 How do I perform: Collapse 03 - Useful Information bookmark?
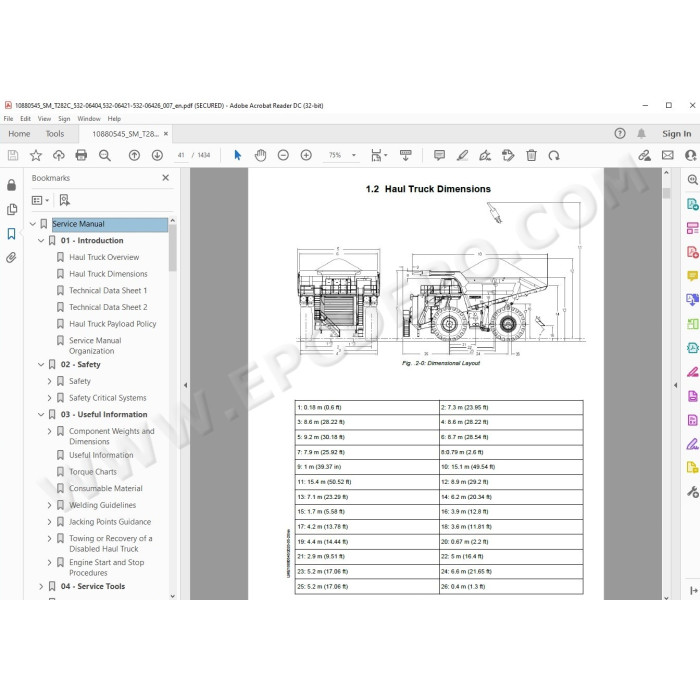pyautogui.click(x=41, y=415)
